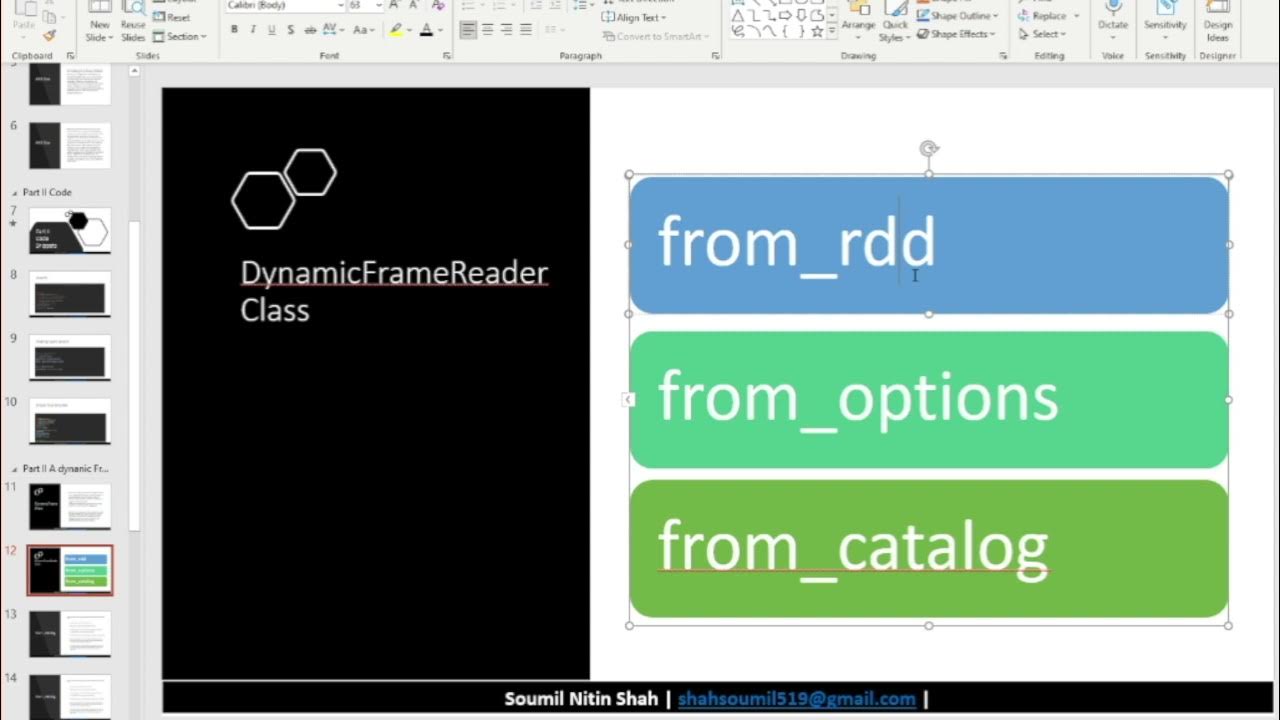Align text left
The width and height of the screenshot is (1280, 720).
(468, 30)
